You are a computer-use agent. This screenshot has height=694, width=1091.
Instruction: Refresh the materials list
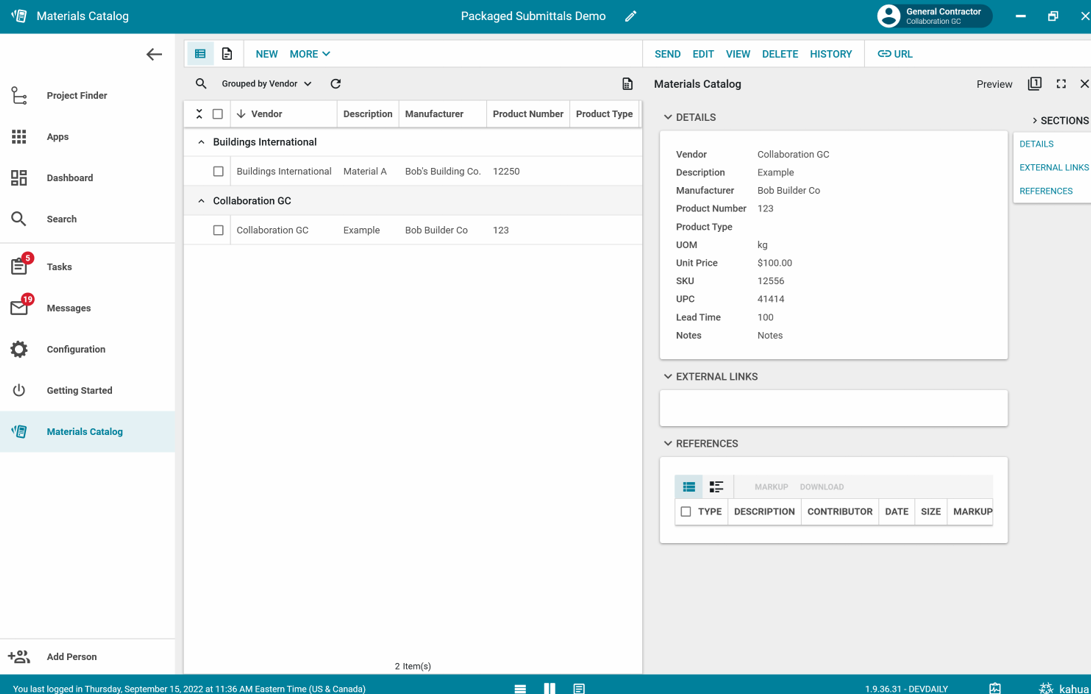coord(336,84)
